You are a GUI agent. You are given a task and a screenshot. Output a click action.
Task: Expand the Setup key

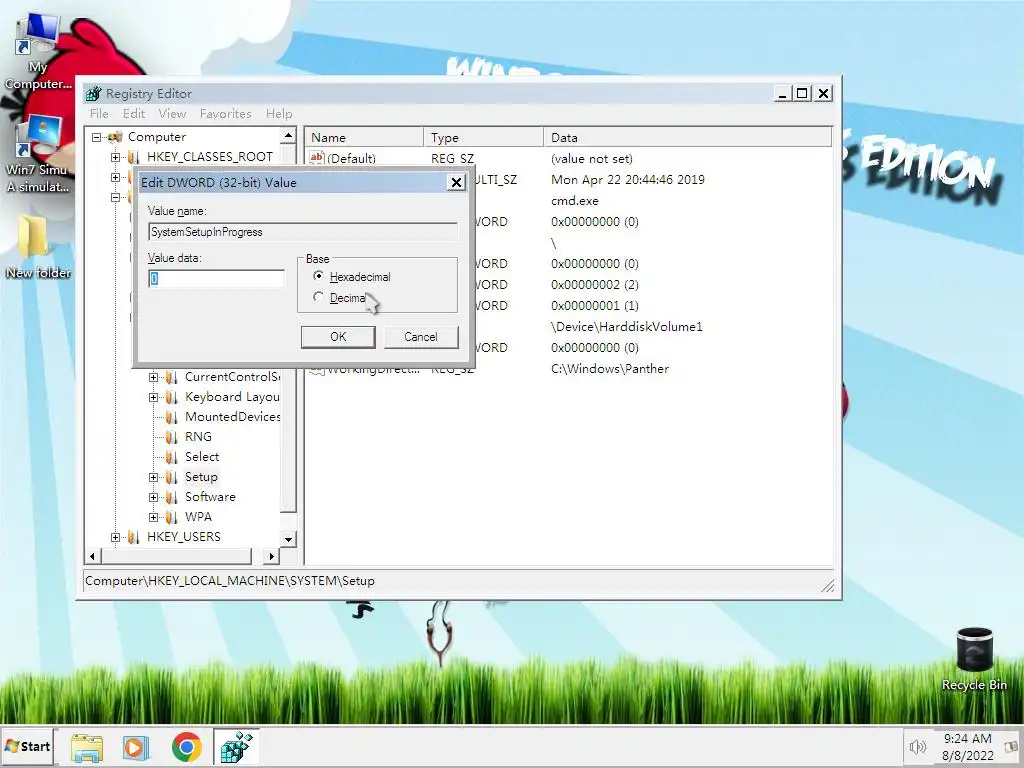pos(153,477)
